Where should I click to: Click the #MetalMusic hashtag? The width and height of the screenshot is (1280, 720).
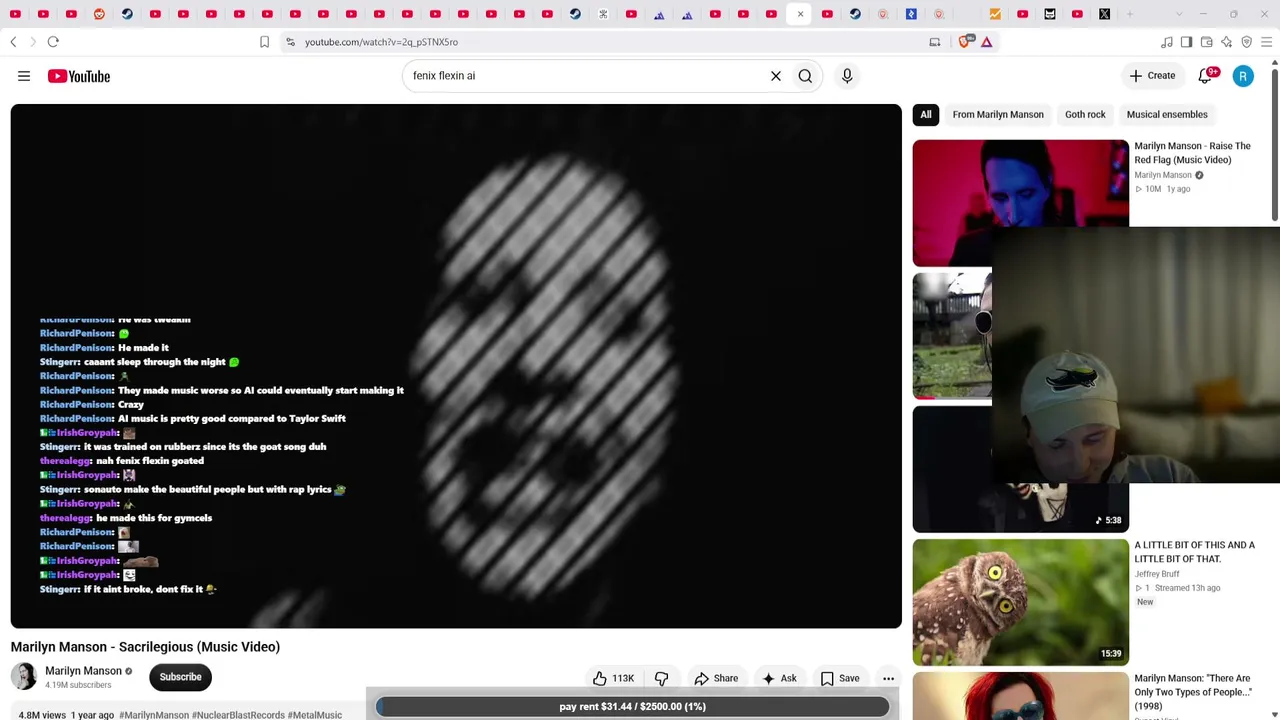(x=315, y=715)
